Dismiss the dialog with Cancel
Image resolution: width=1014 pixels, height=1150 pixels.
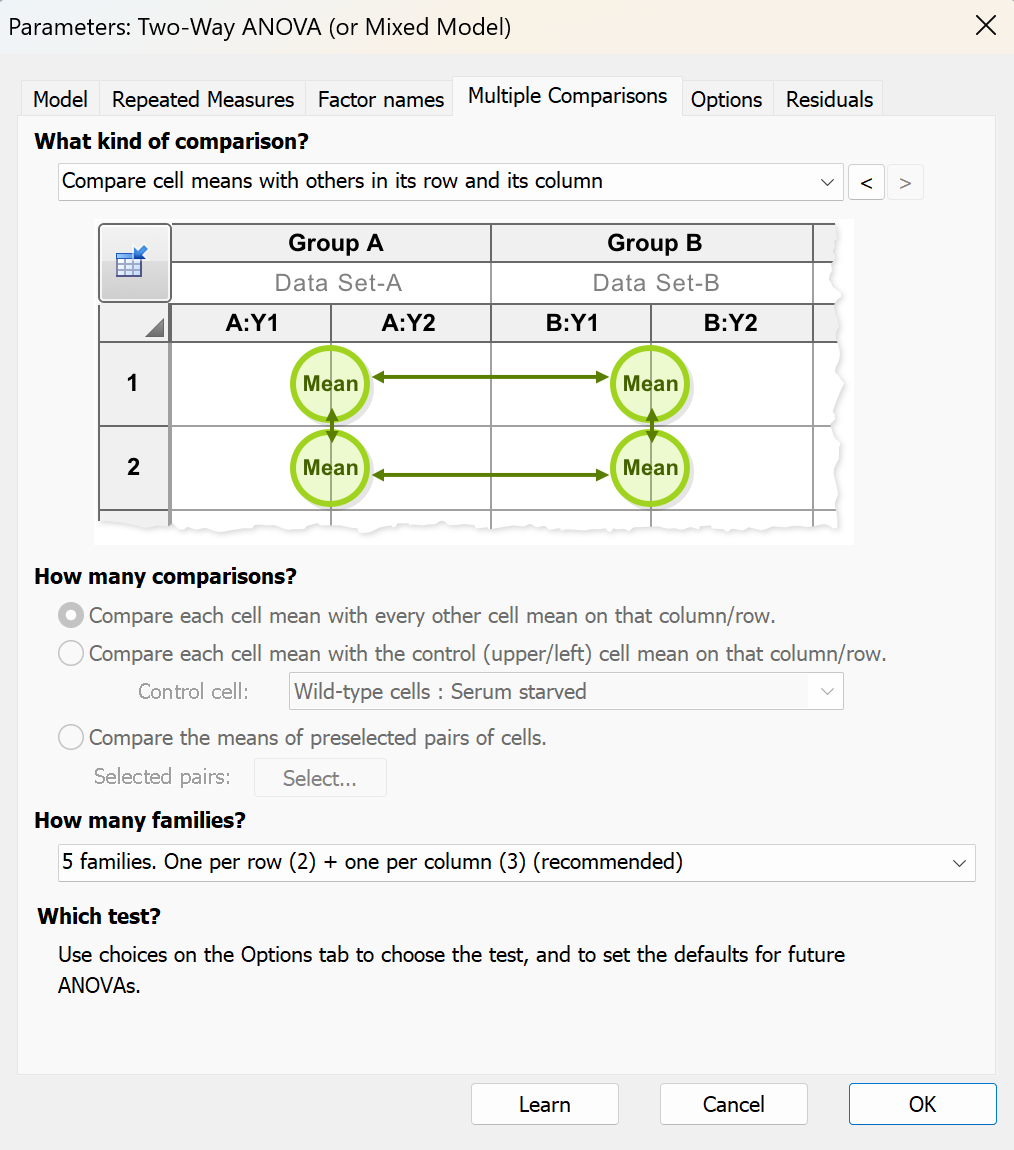tap(733, 1104)
